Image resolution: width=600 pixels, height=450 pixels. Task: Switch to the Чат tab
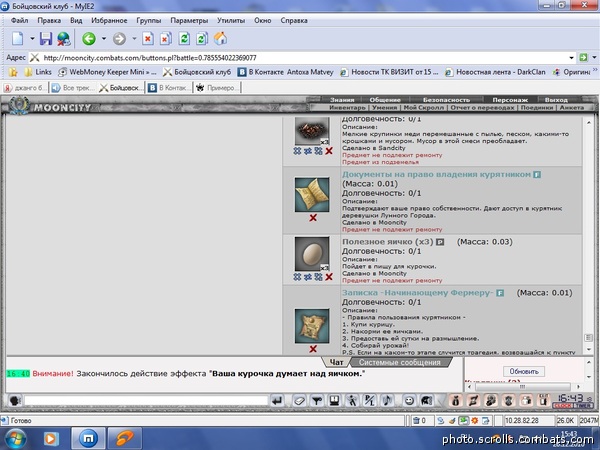(x=336, y=362)
